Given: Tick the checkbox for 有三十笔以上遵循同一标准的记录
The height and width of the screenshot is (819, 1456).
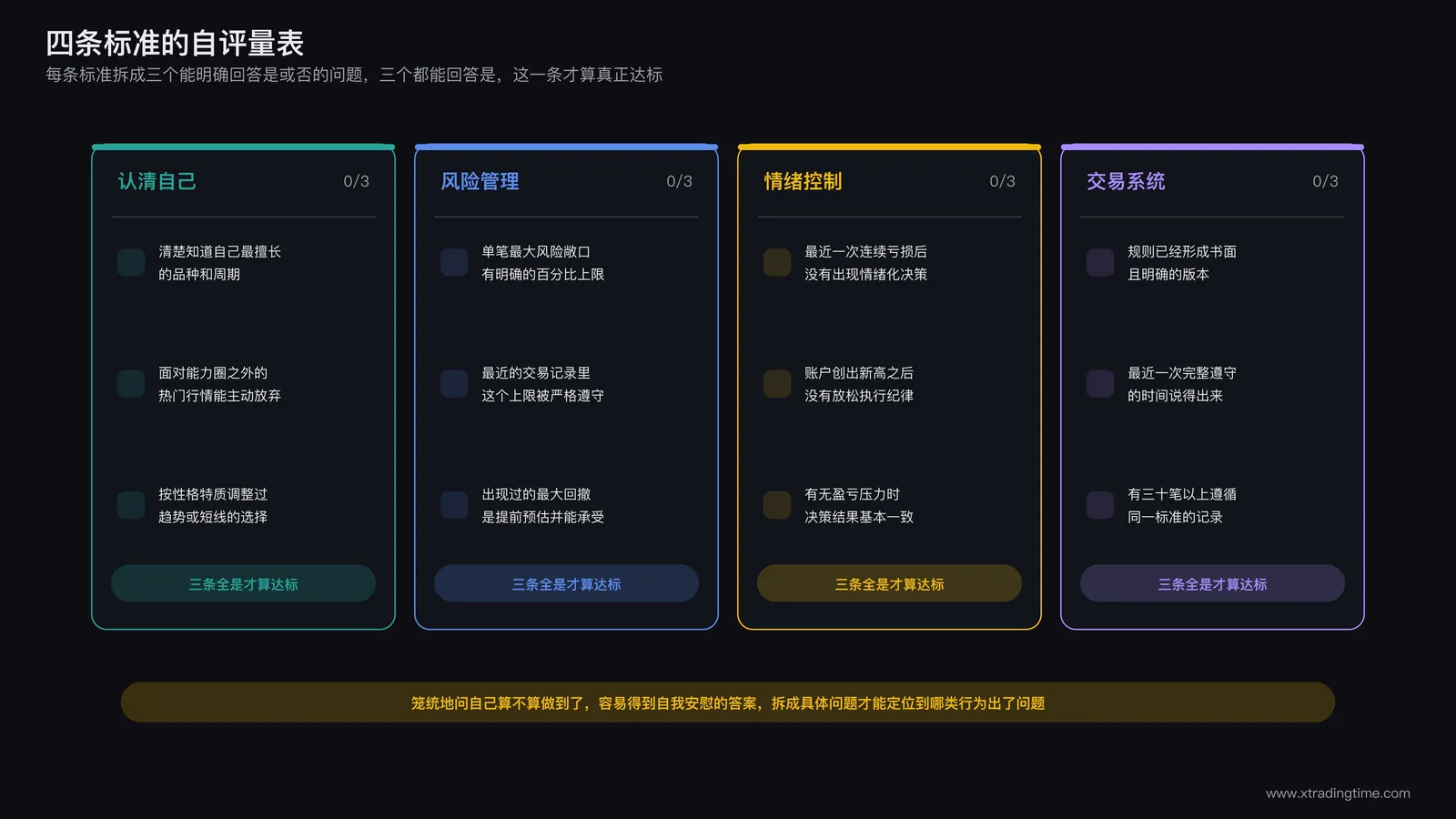Looking at the screenshot, I should tap(1100, 505).
